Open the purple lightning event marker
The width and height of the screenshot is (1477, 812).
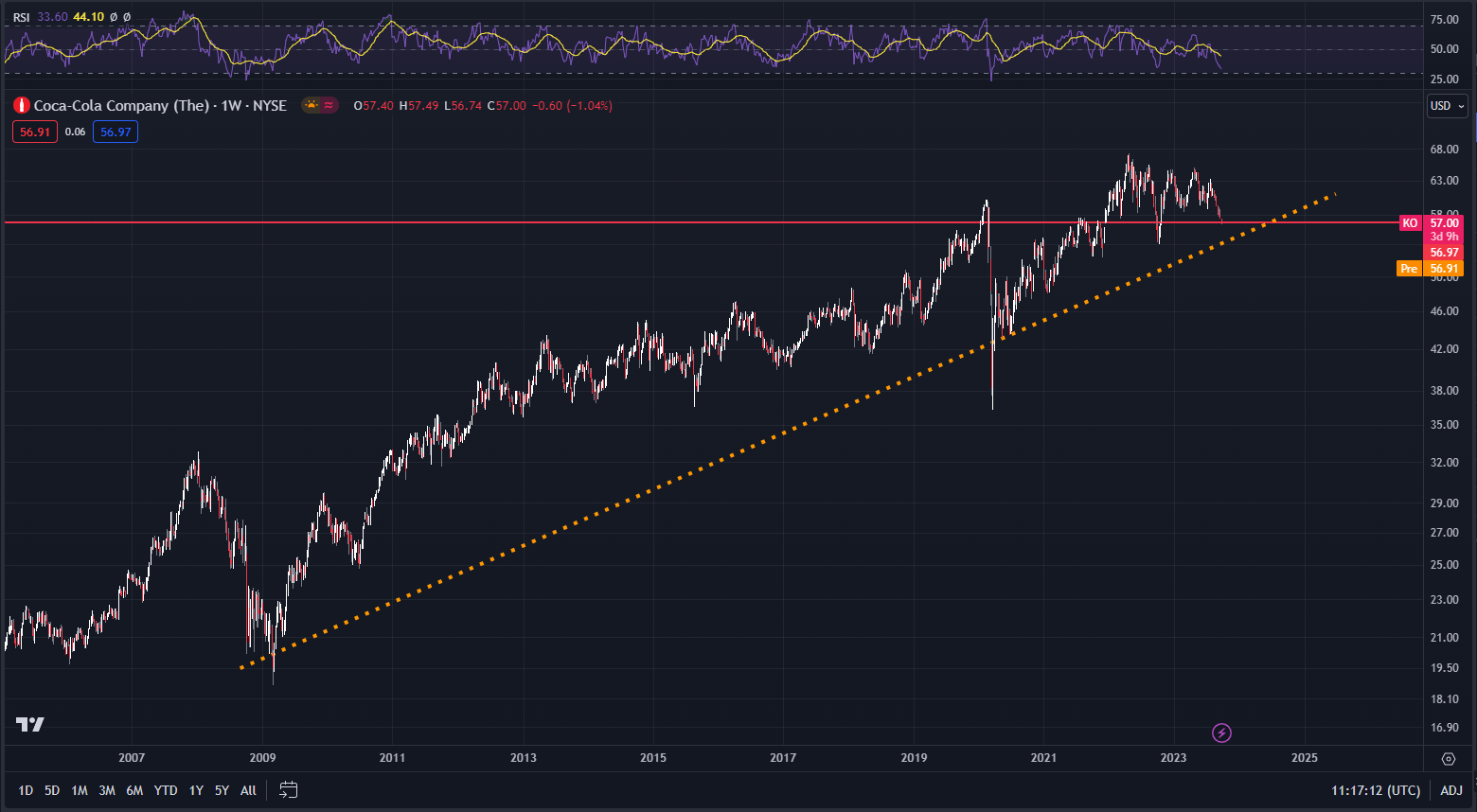[1221, 733]
